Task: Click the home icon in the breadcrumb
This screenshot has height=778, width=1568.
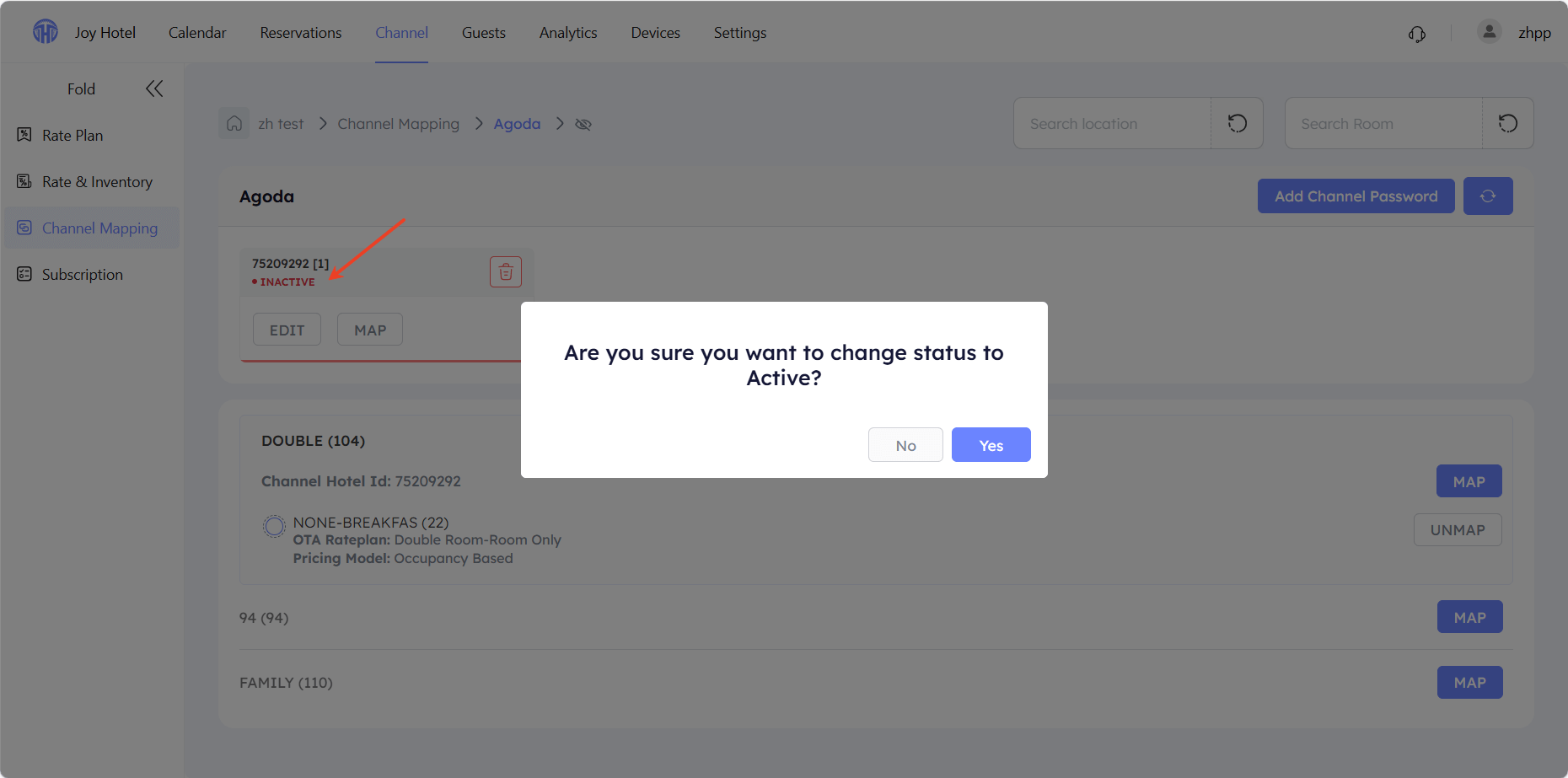Action: pyautogui.click(x=234, y=124)
